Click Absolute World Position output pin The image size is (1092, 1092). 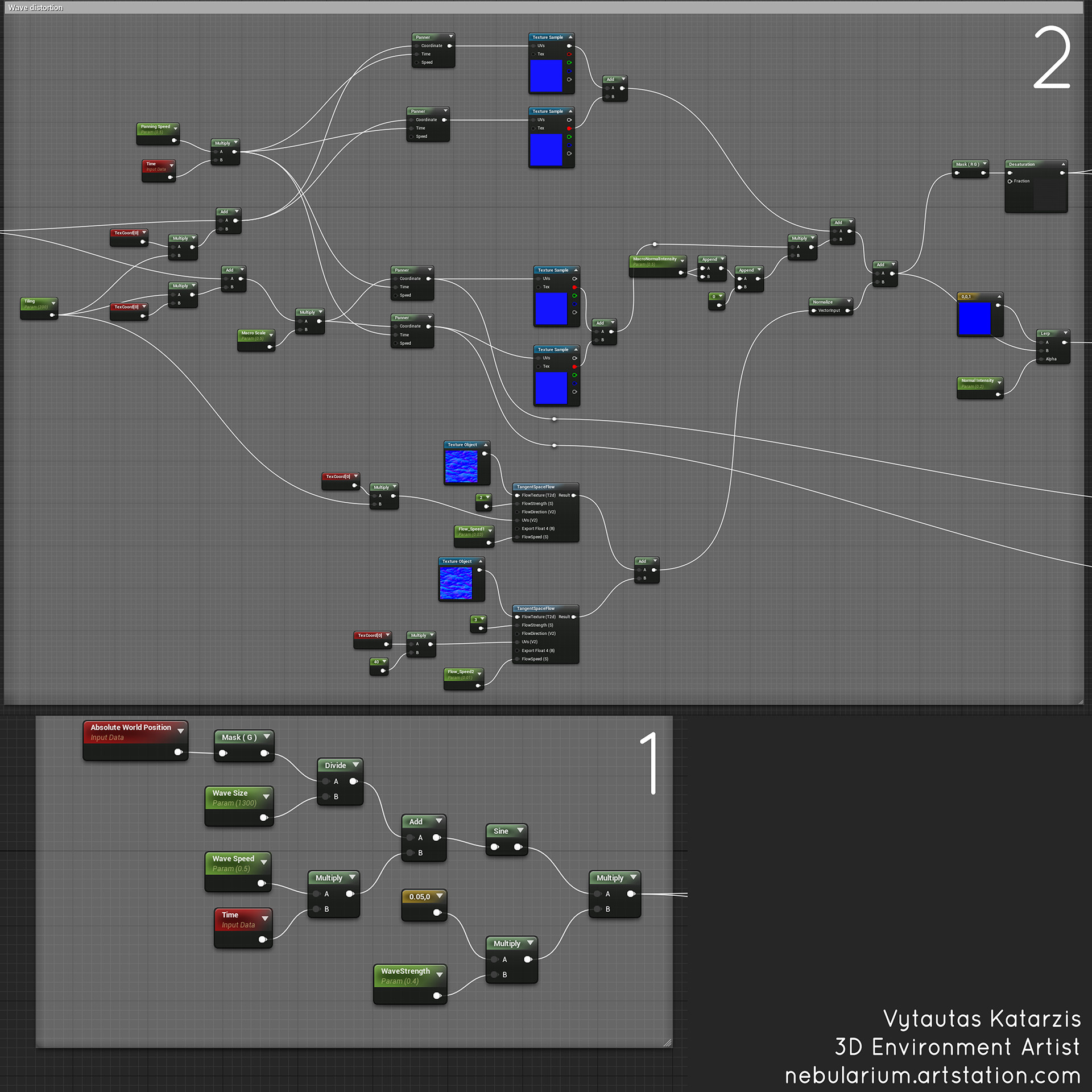coord(178,752)
